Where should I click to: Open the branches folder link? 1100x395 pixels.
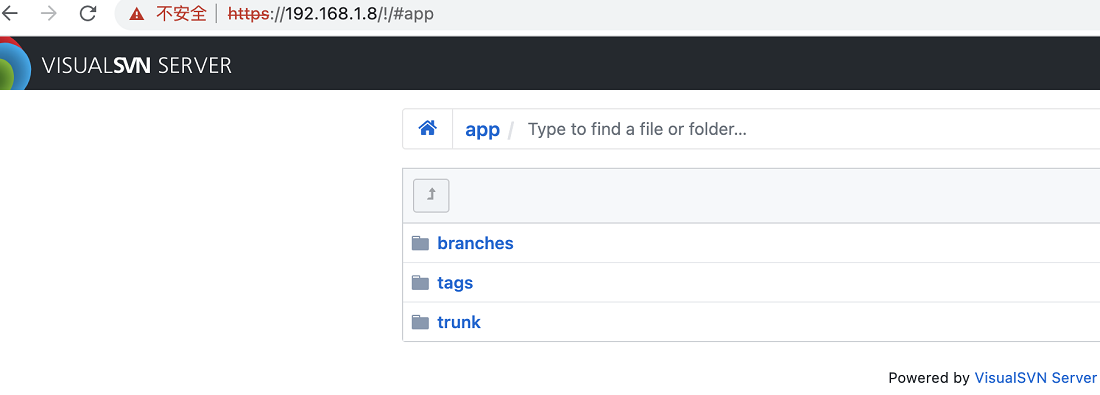475,243
